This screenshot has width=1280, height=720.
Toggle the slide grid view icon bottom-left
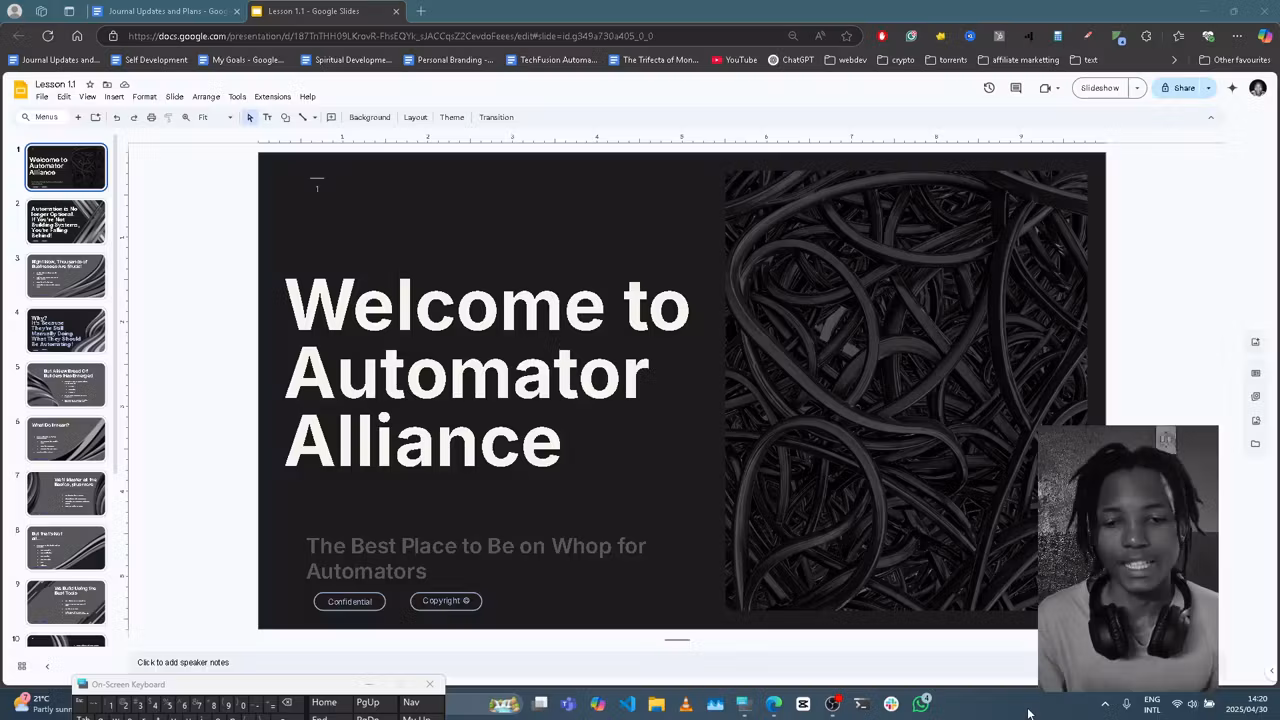click(21, 665)
